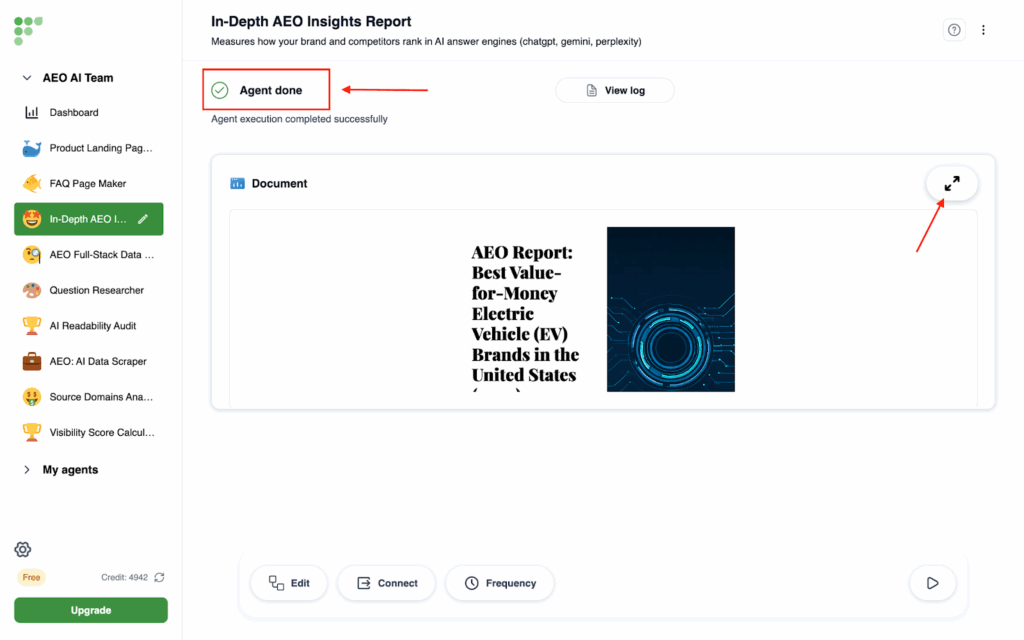Click the run agent play button

tap(932, 583)
